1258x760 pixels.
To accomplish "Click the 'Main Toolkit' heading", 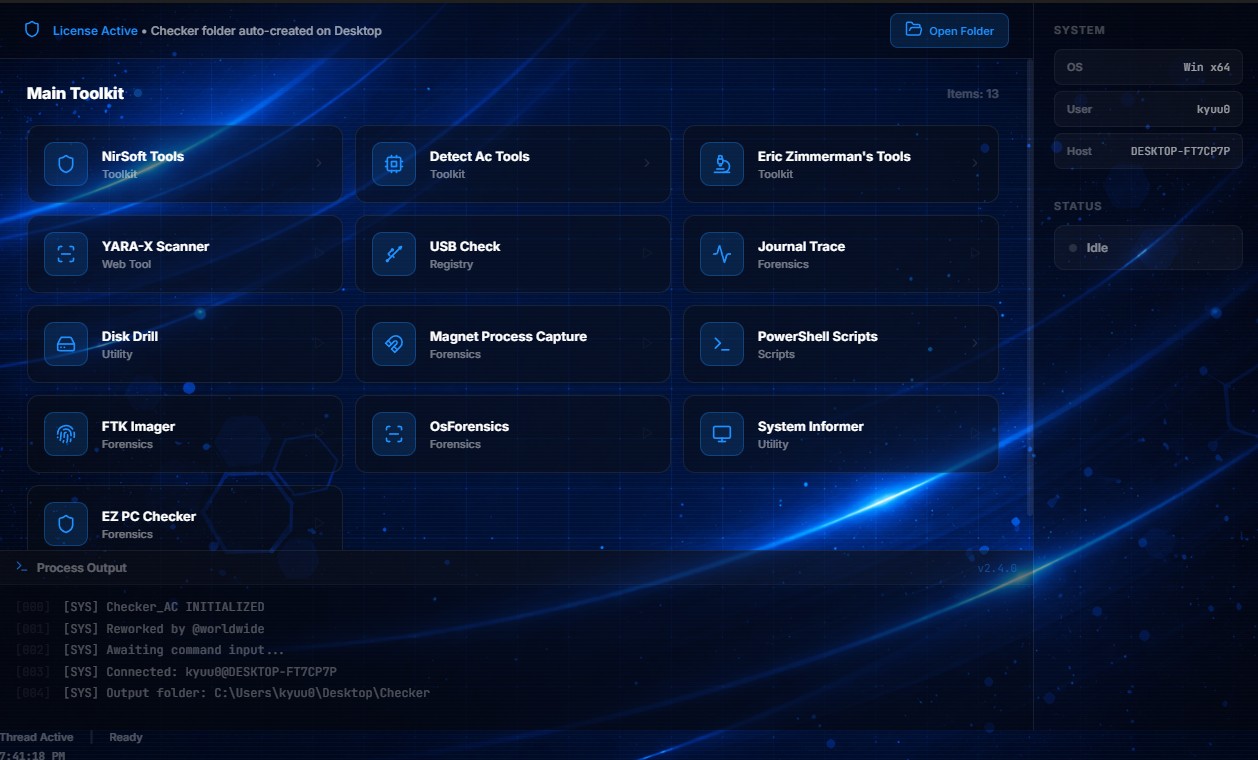I will [x=75, y=93].
